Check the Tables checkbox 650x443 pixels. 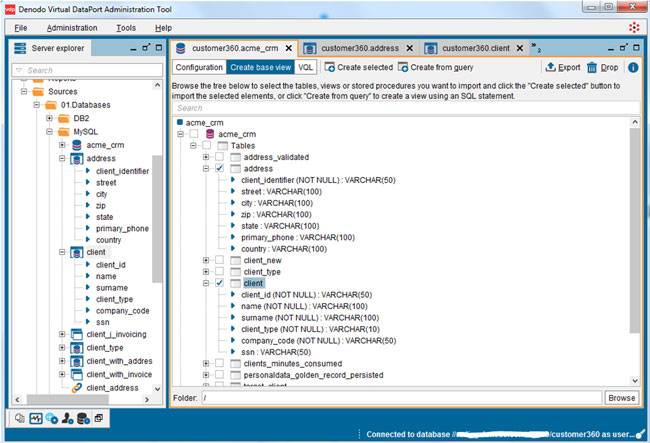click(x=206, y=145)
